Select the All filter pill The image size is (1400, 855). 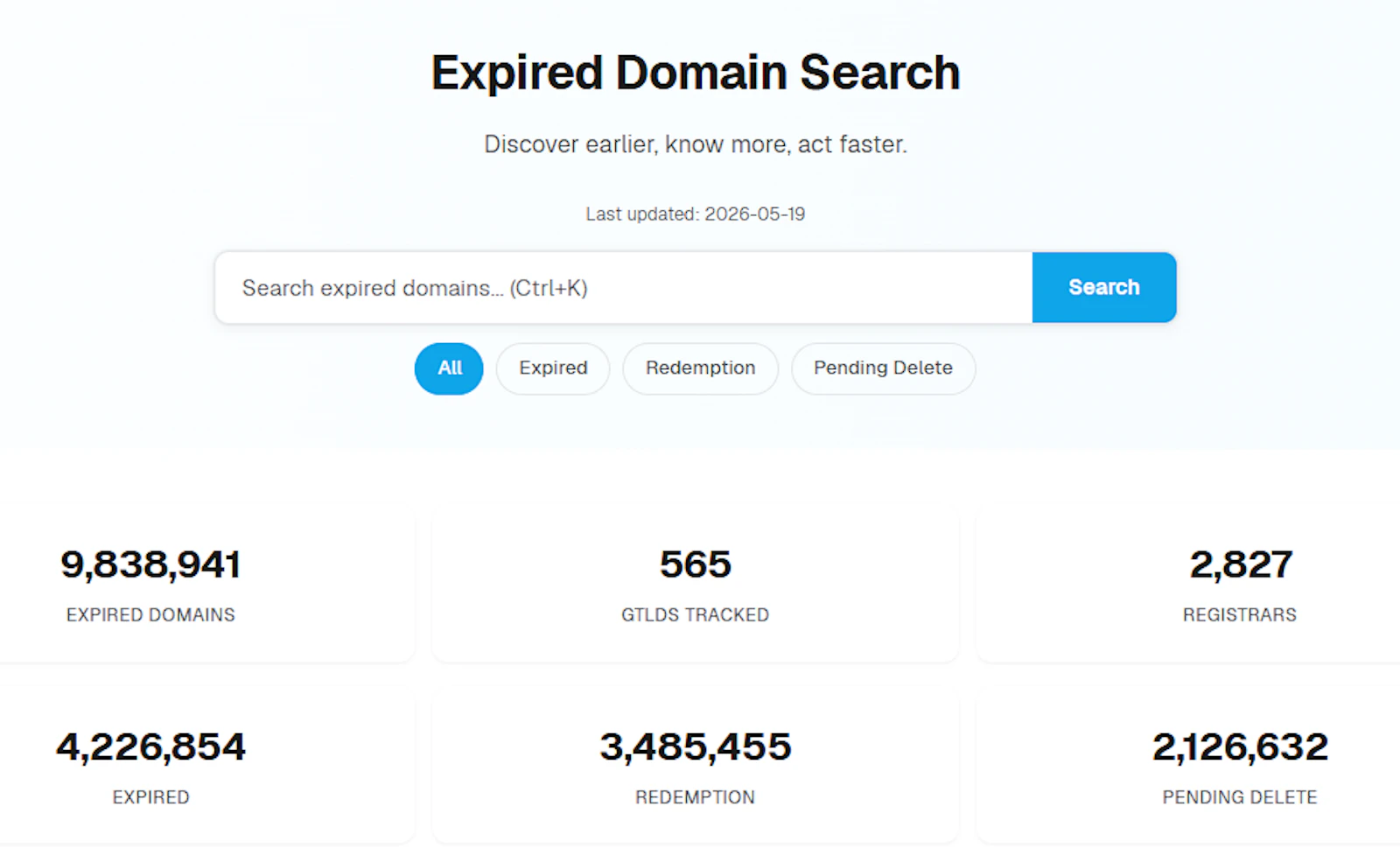[x=449, y=368]
